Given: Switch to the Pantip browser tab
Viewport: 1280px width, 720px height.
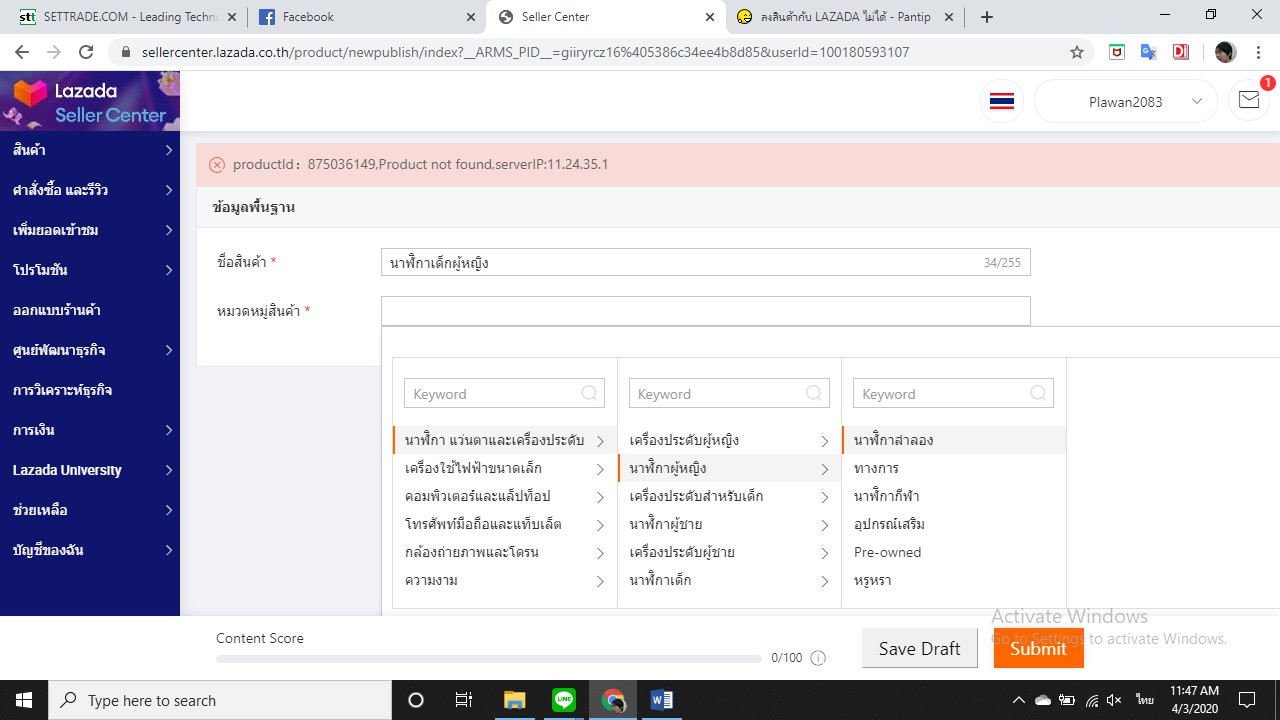Looking at the screenshot, I should pyautogui.click(x=846, y=17).
